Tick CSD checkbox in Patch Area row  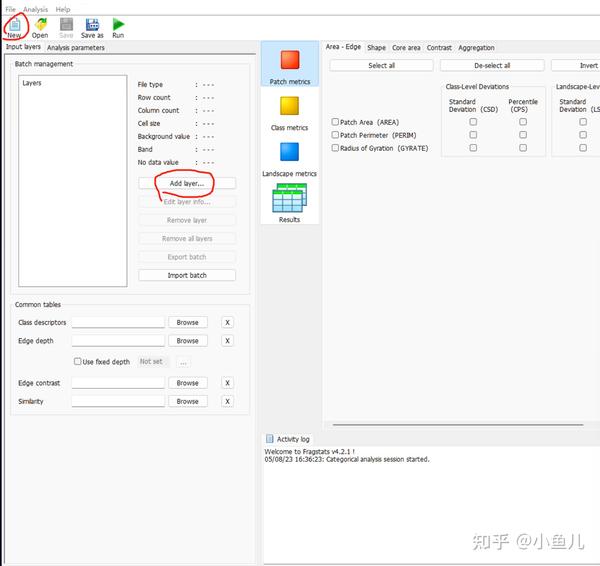click(x=473, y=122)
